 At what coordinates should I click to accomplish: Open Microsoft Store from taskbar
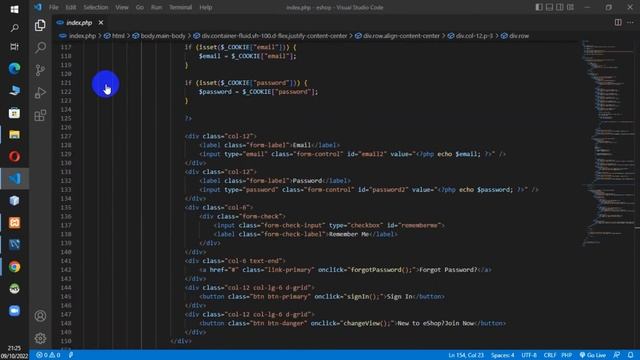[x=14, y=113]
